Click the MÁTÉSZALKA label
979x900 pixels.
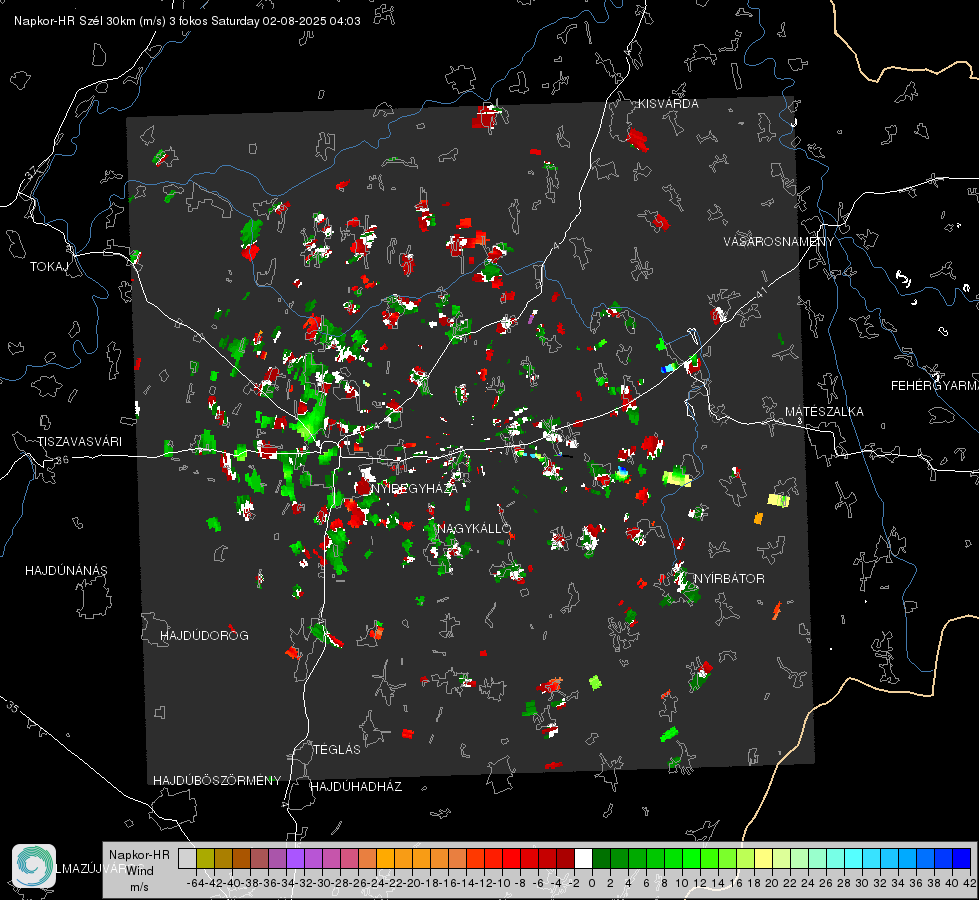click(824, 412)
